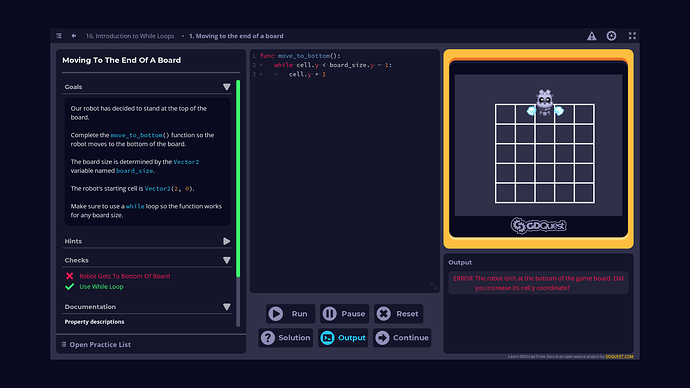Viewport: 690px width, 388px height.
Task: Collapse the Checks section
Action: 226,260
